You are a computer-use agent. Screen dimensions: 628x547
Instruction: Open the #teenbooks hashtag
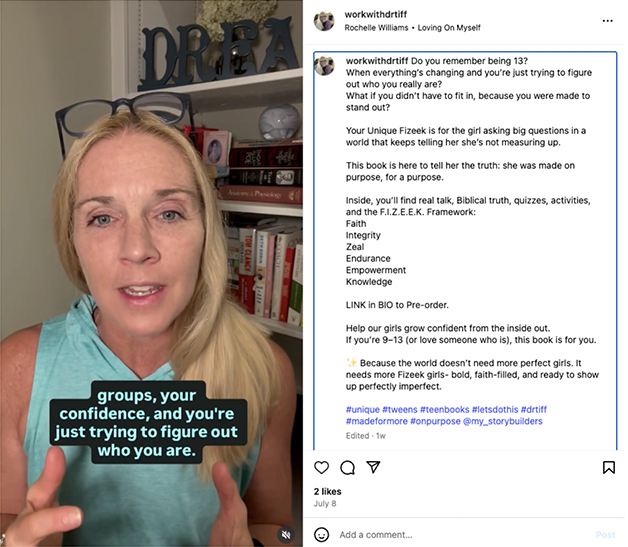pos(445,410)
